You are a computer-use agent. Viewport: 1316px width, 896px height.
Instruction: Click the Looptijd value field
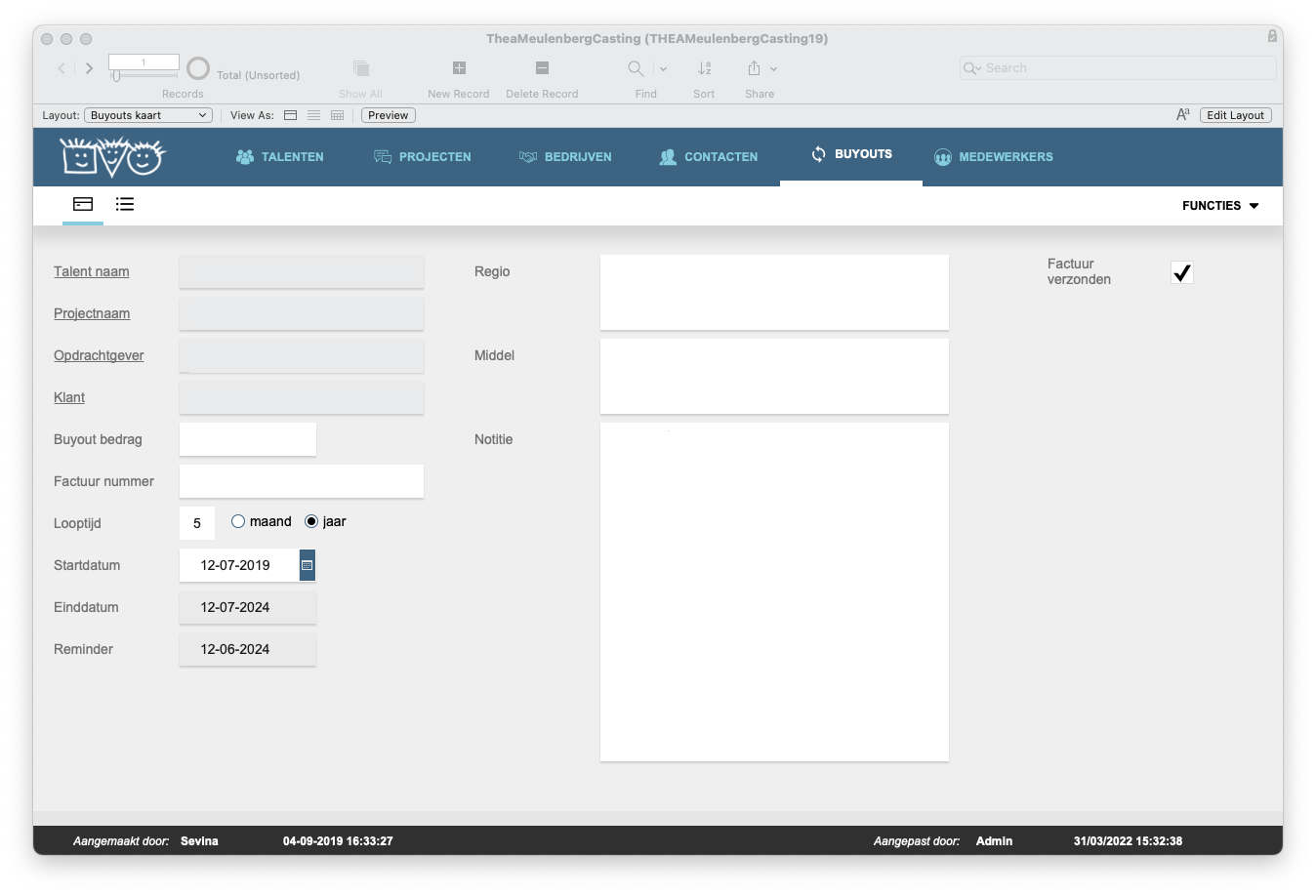[x=197, y=523]
